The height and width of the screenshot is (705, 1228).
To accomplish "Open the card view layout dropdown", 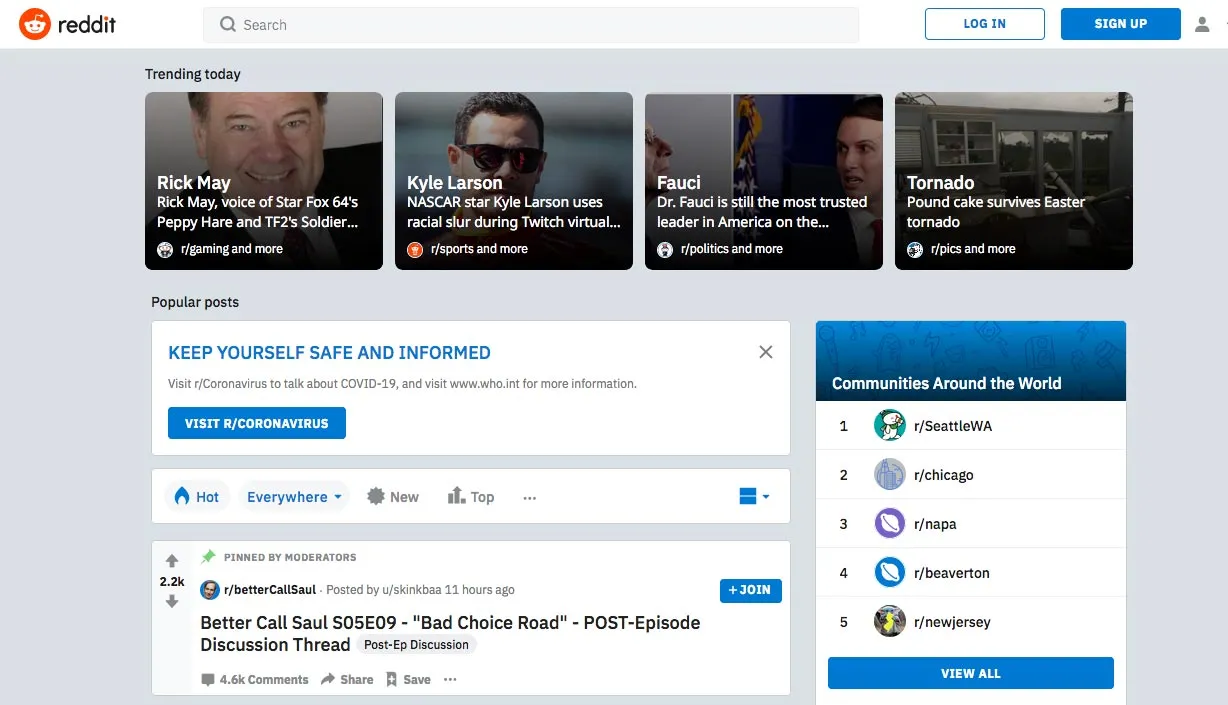I will (x=754, y=497).
